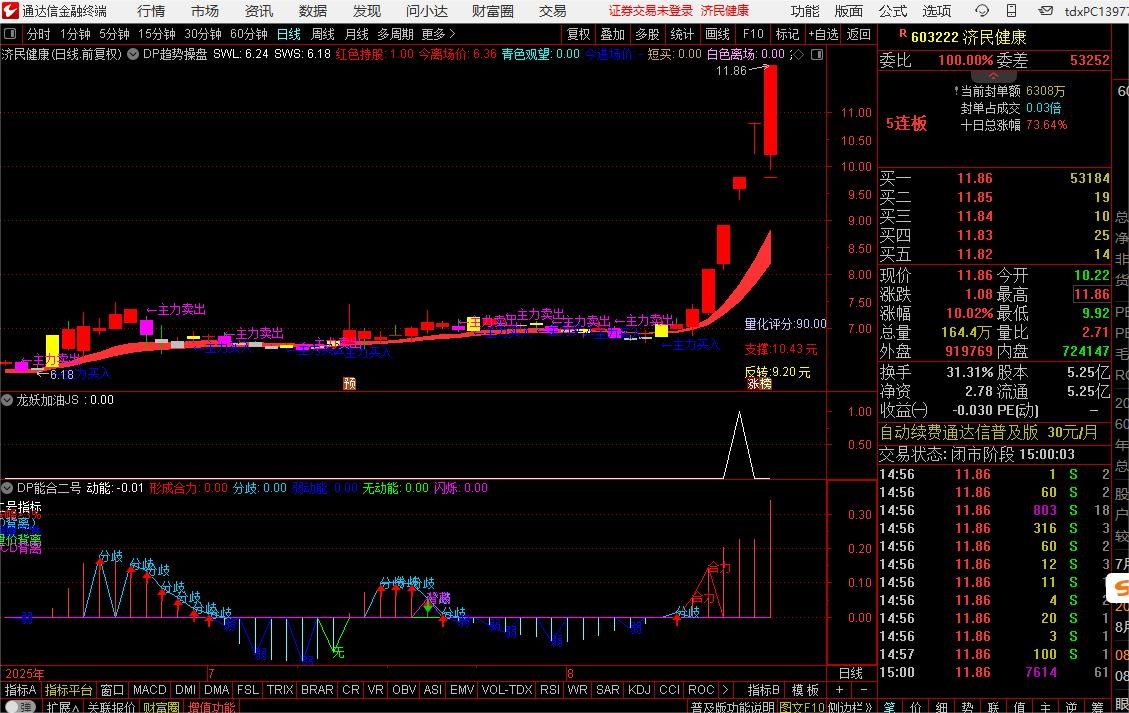Click the 返回 back button
Viewport: 1129px width, 713px height.
point(858,34)
